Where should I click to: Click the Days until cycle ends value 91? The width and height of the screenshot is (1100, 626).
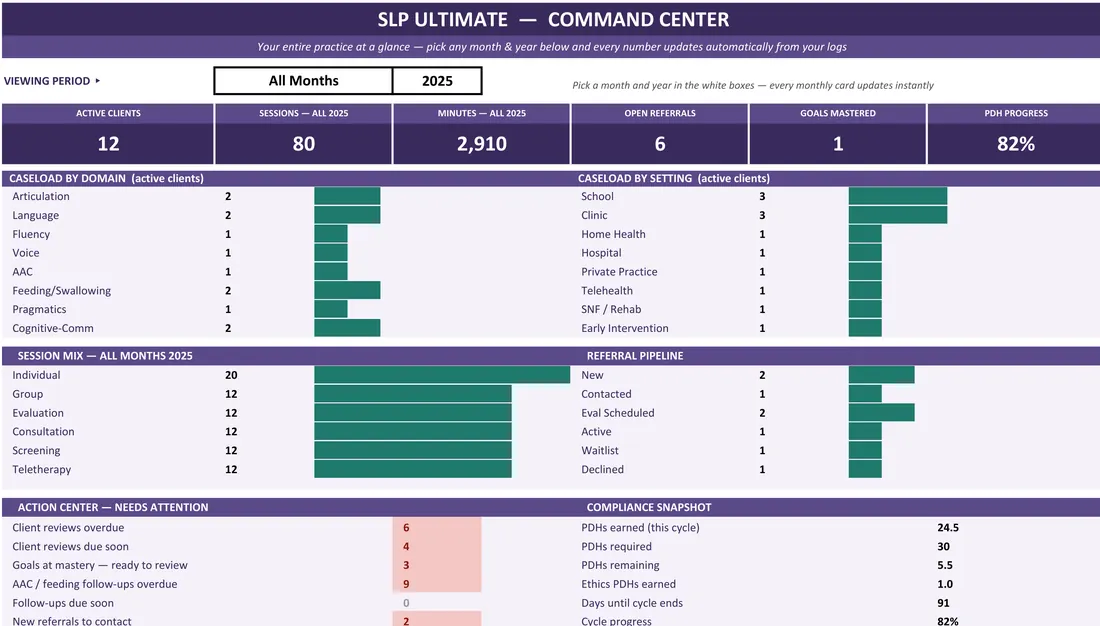point(944,603)
